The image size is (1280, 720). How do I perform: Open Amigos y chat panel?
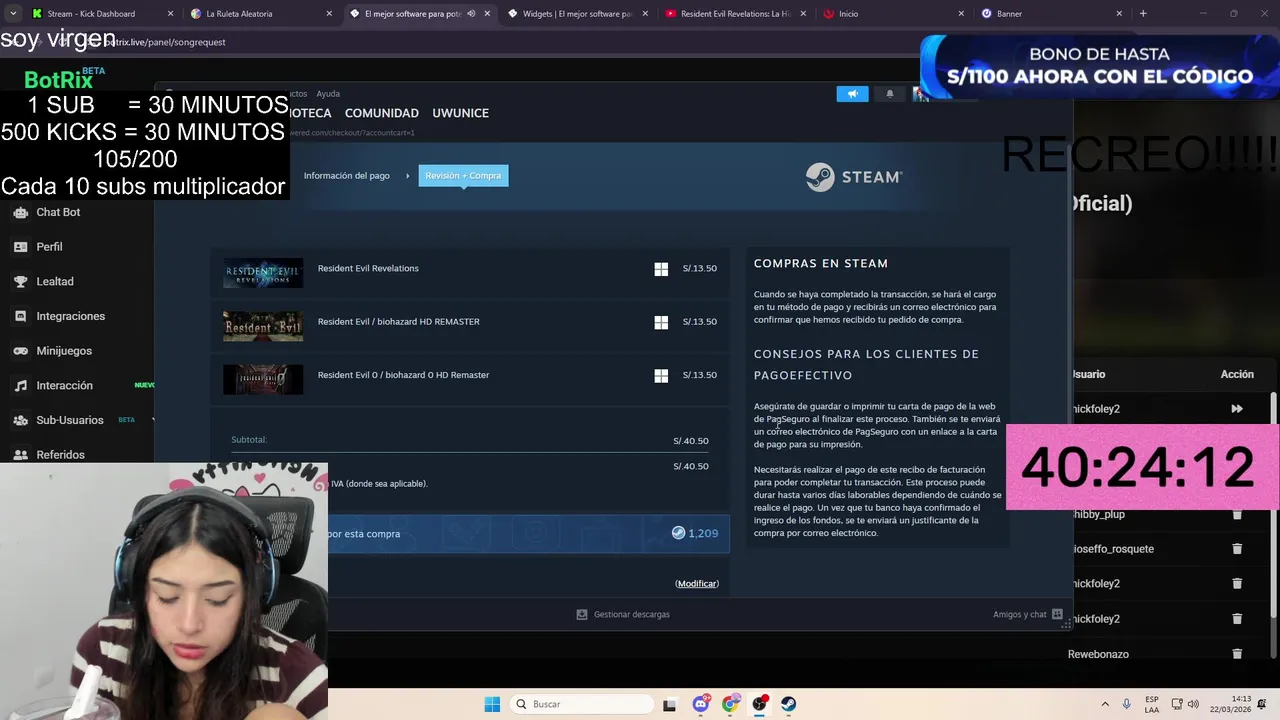[x=1027, y=615]
